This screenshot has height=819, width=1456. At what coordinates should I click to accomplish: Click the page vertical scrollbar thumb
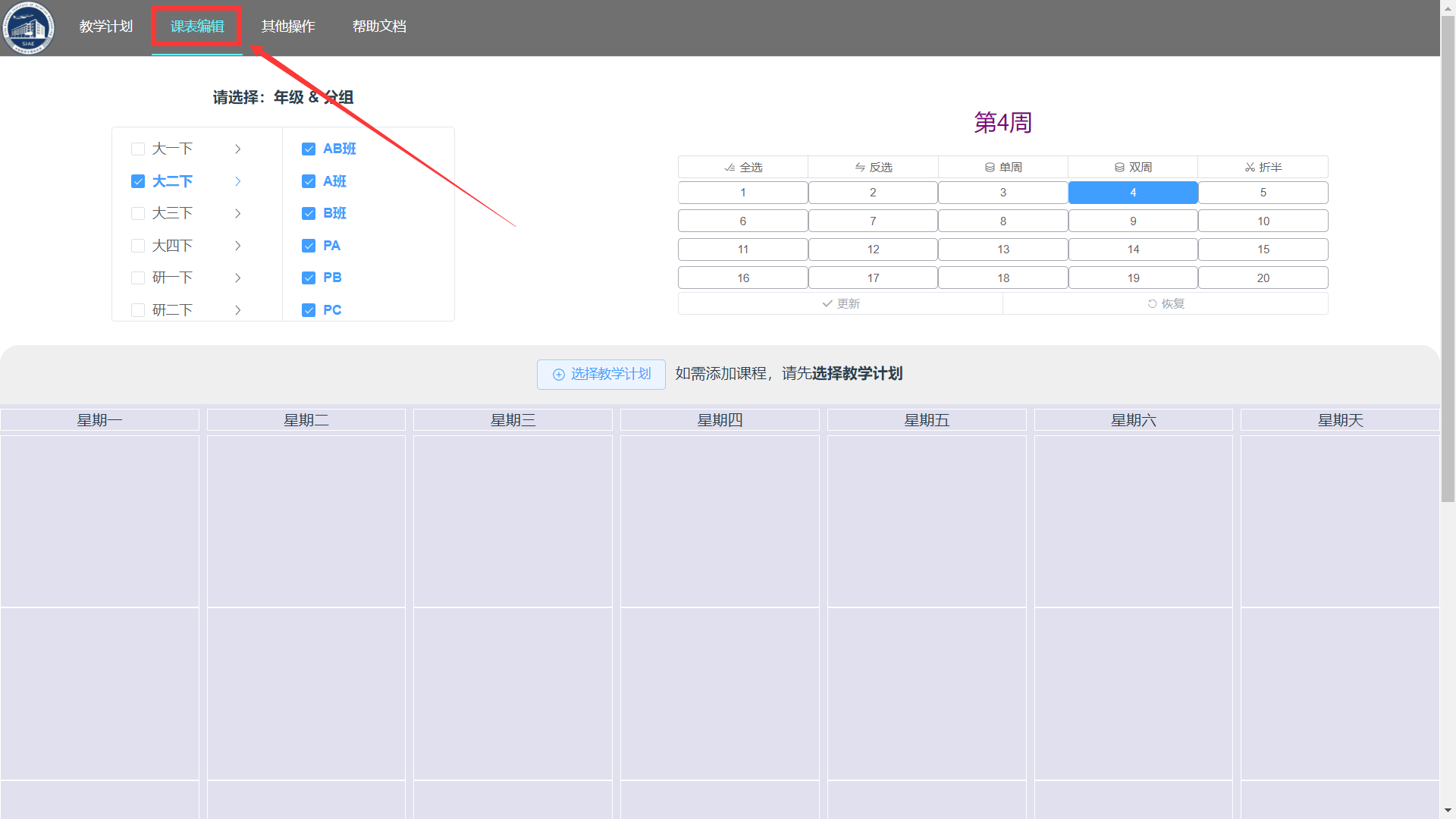coord(1448,258)
